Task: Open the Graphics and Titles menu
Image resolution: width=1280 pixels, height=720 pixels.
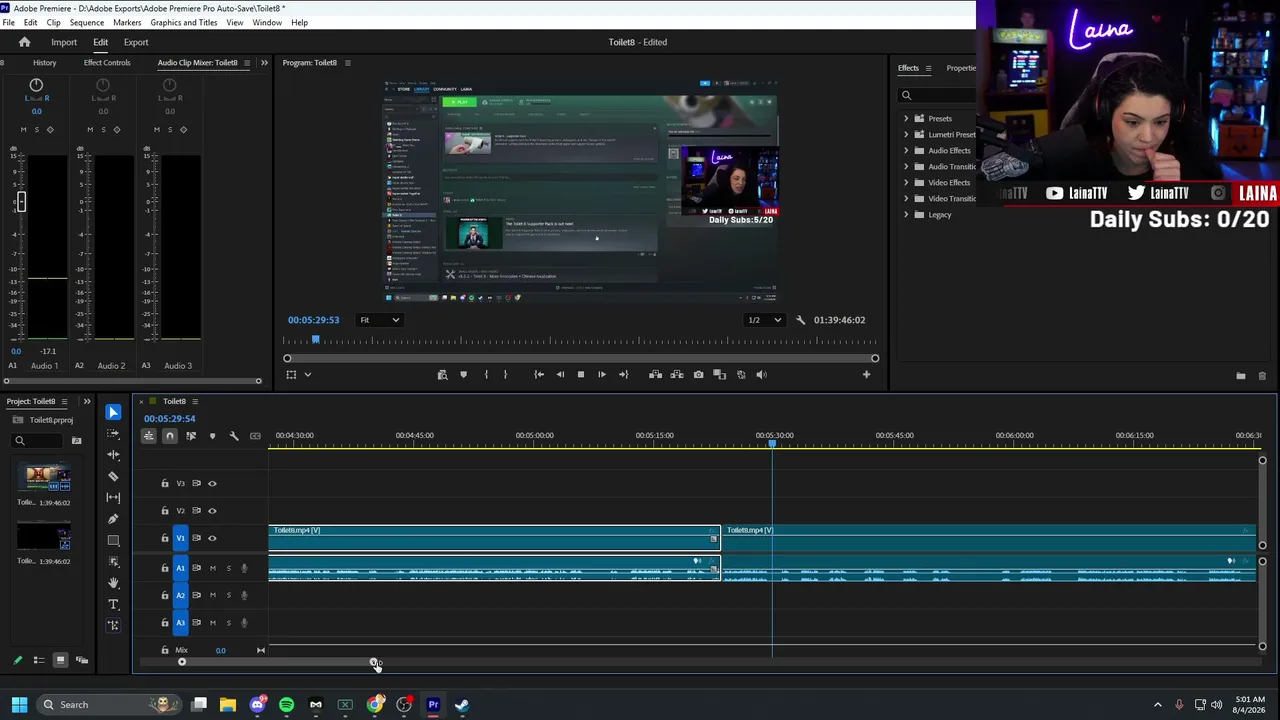Action: pos(184,22)
